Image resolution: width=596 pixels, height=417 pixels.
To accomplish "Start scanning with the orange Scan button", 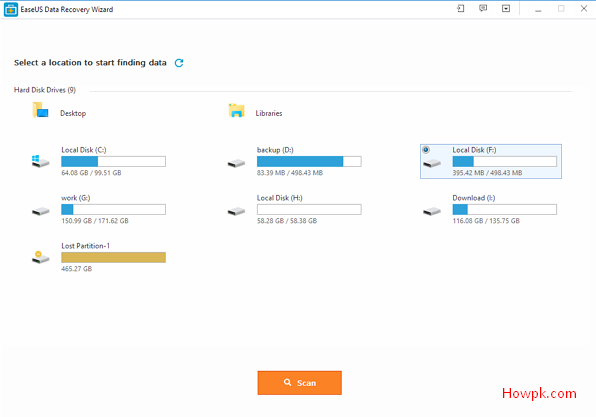I will (x=300, y=383).
